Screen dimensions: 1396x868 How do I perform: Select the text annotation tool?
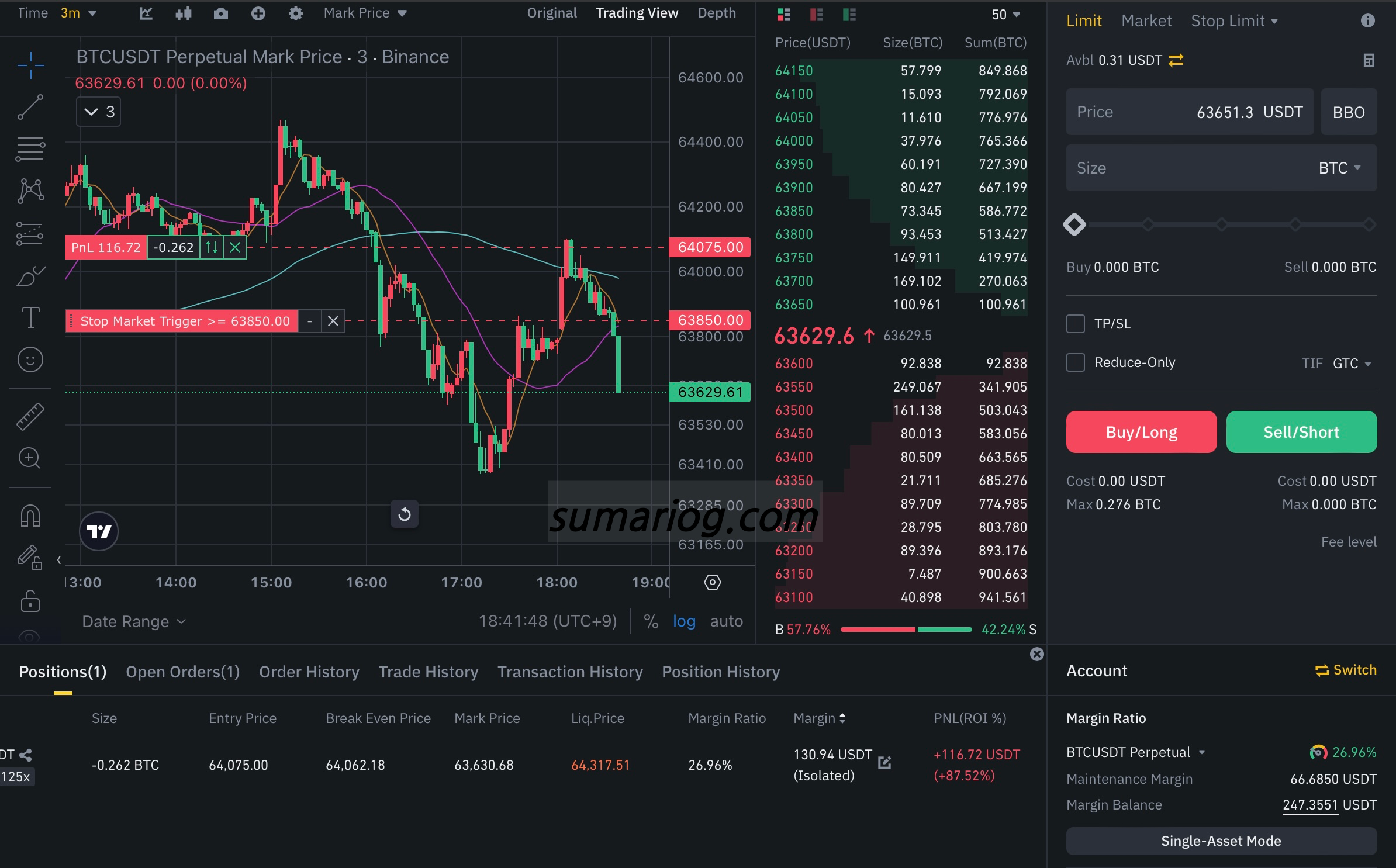point(30,317)
